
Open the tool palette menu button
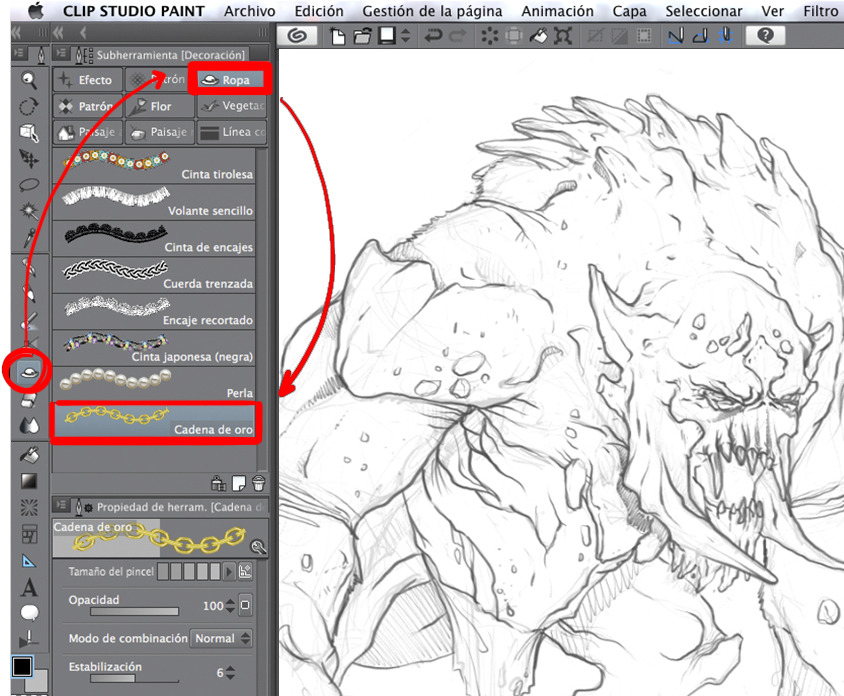point(19,53)
